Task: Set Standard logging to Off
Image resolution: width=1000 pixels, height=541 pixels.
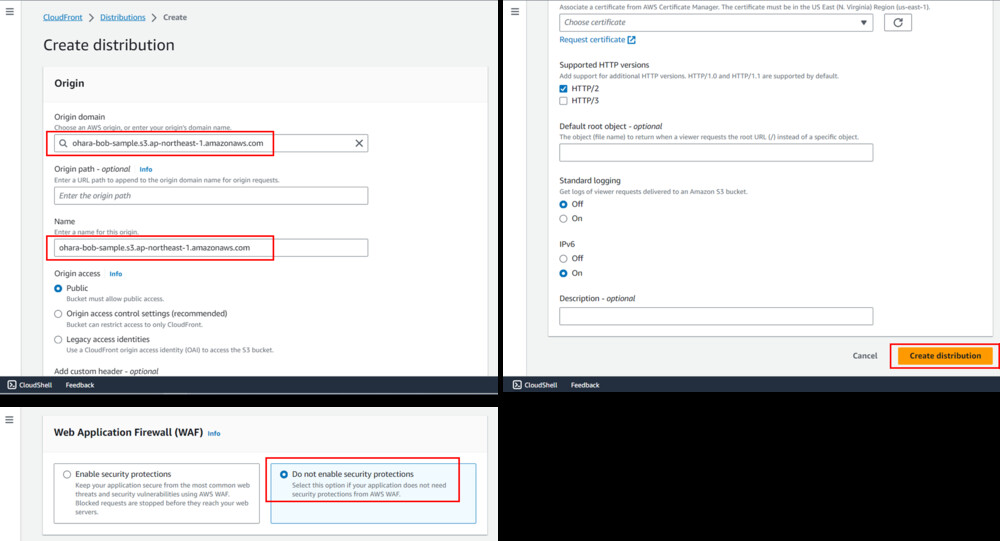Action: point(563,205)
